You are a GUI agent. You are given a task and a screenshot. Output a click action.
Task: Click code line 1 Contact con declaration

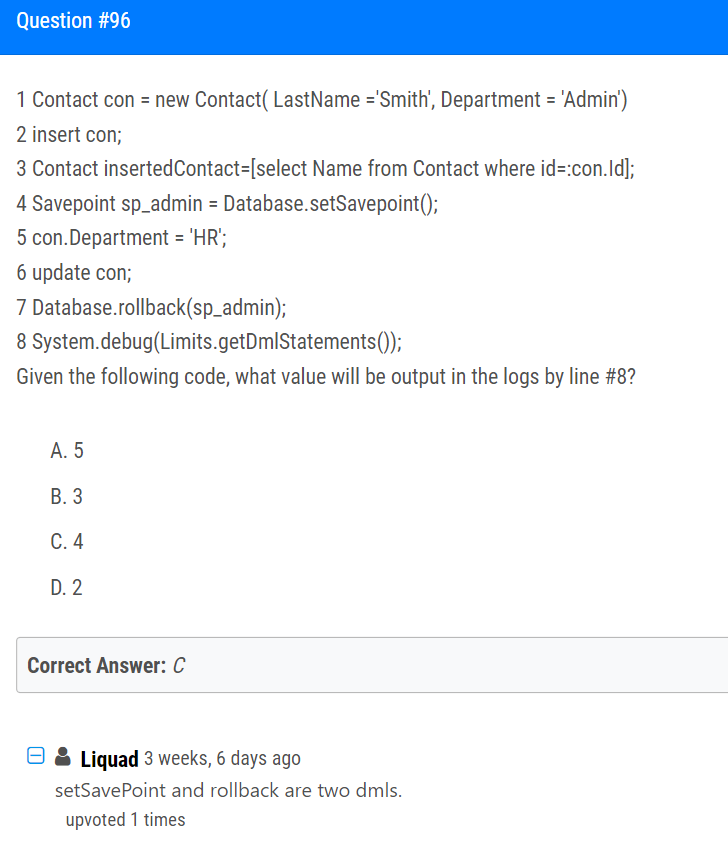[322, 100]
